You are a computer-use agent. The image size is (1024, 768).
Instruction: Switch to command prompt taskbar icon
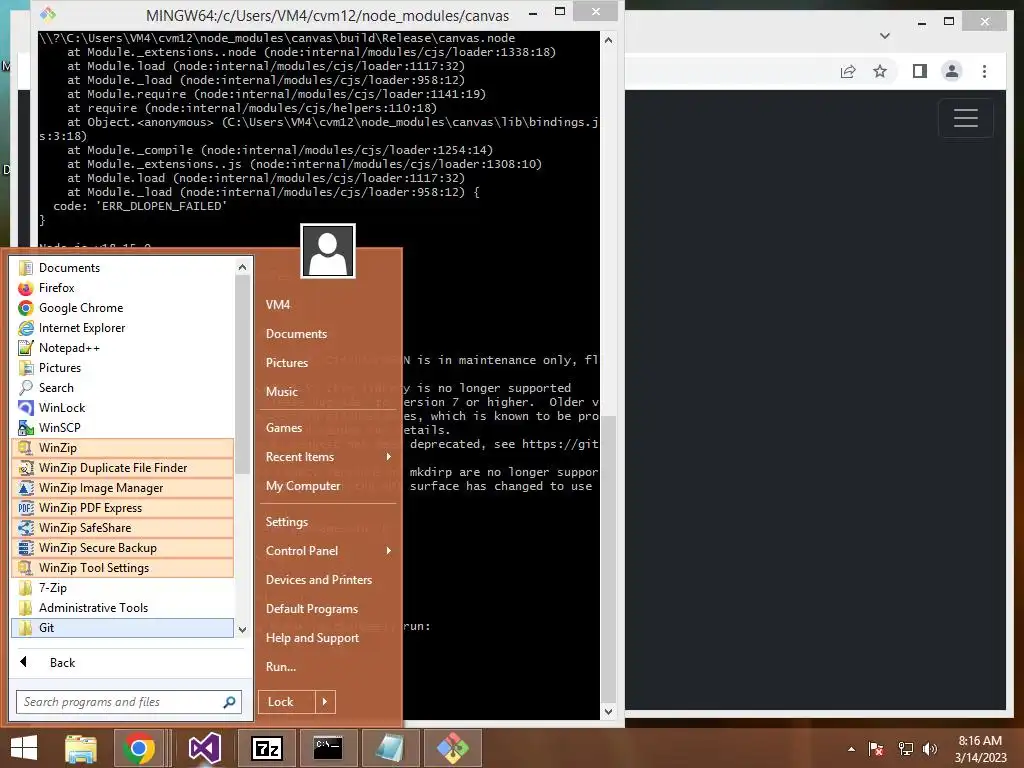click(x=328, y=748)
